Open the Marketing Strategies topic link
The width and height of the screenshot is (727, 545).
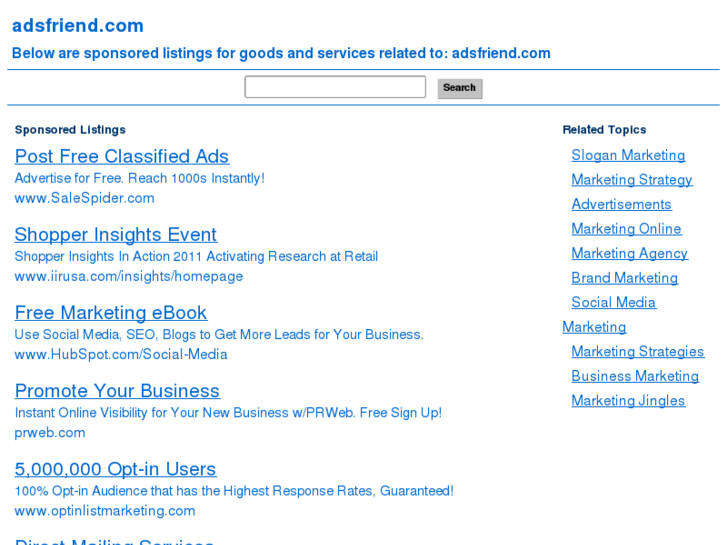(x=637, y=351)
